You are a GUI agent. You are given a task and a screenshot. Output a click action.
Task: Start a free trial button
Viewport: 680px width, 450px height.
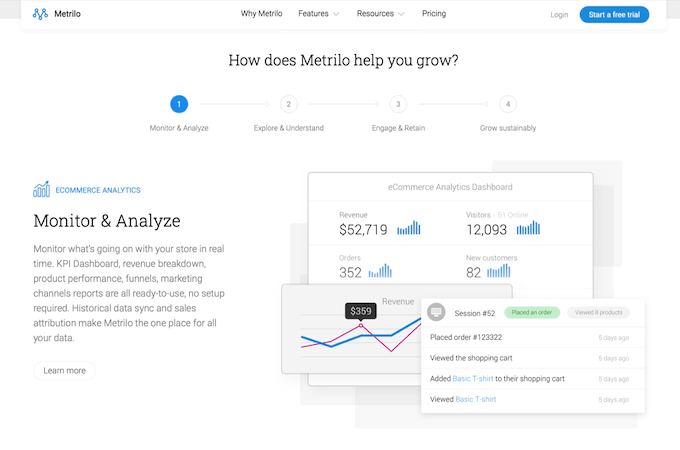pos(614,15)
